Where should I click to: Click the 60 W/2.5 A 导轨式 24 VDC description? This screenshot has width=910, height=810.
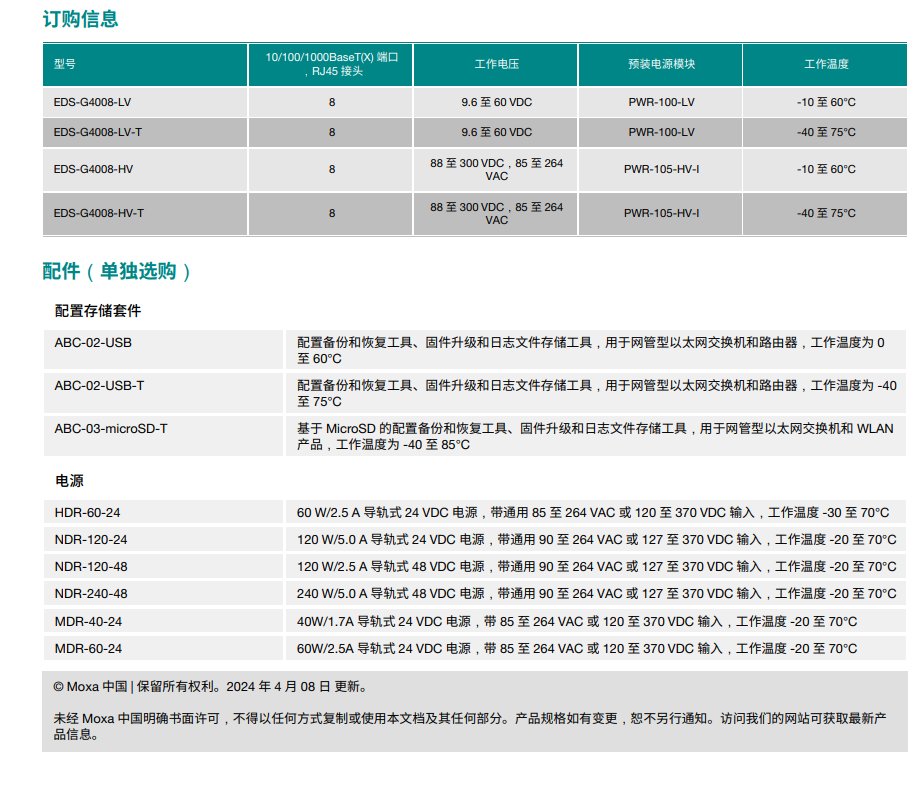(x=593, y=513)
